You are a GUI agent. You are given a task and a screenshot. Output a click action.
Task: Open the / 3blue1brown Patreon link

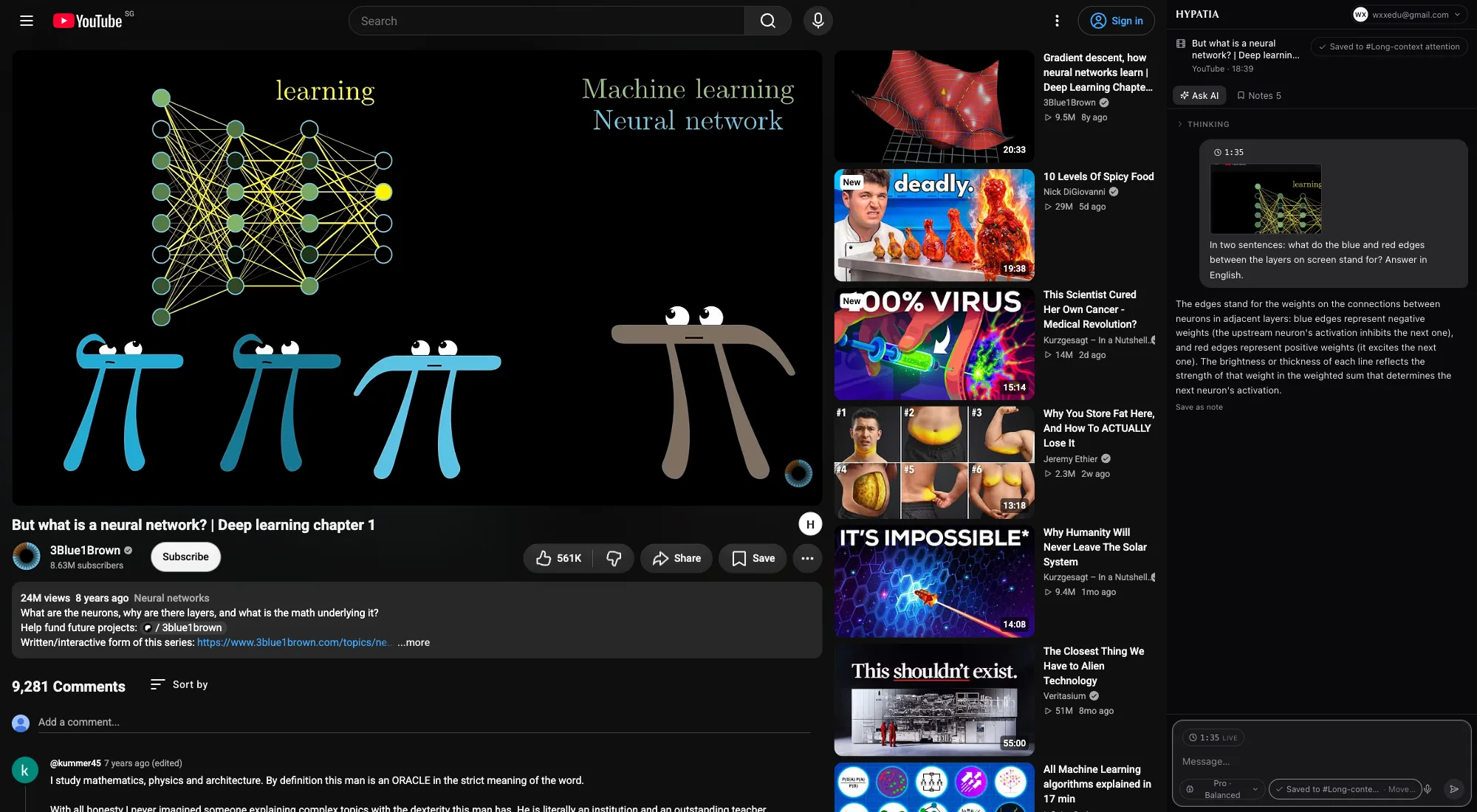pyautogui.click(x=183, y=627)
